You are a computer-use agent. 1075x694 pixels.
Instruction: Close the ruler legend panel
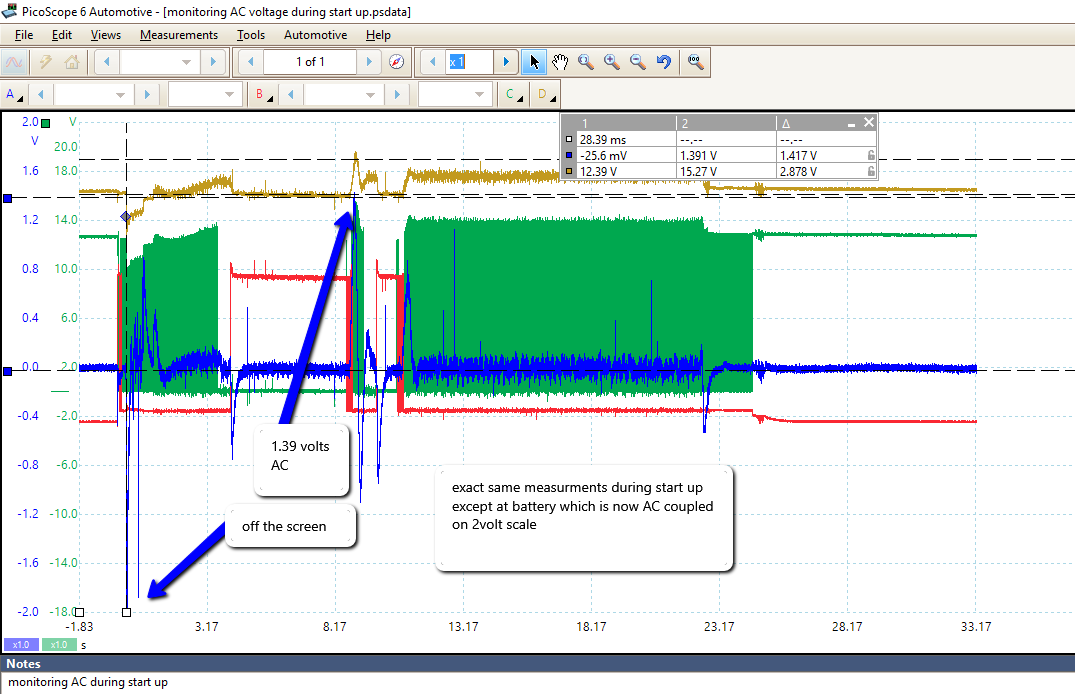click(x=869, y=122)
